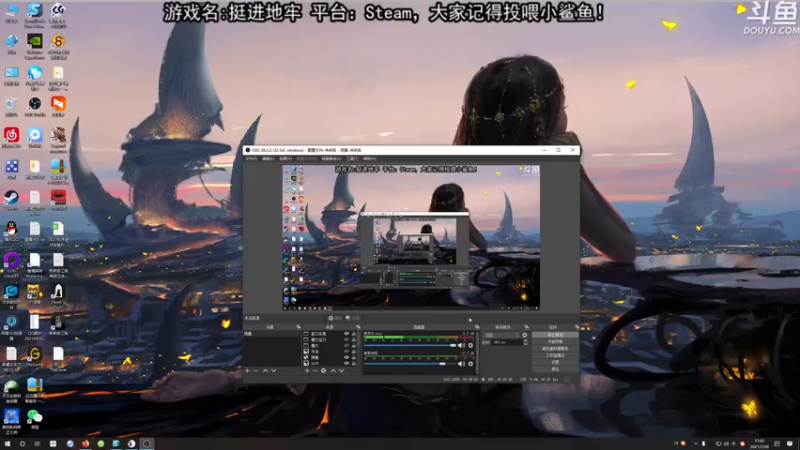Viewport: 800px width, 450px height.
Task: Move the scene up with the Scenes panel arrow
Action: point(265,370)
